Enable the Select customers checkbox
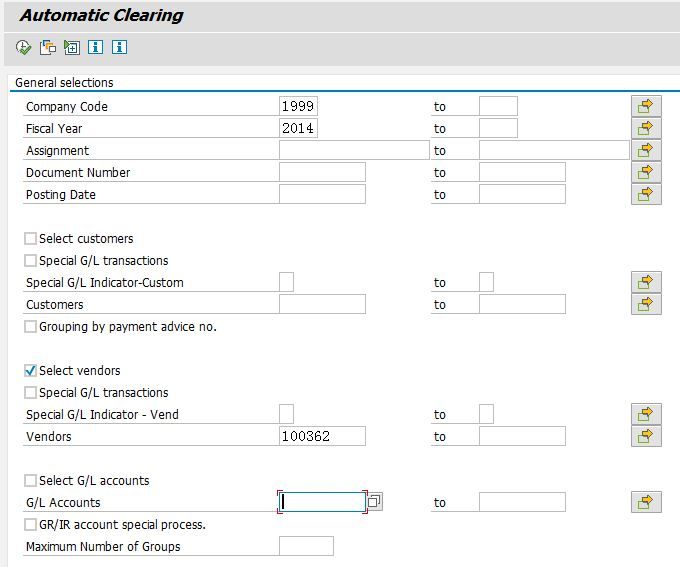Screen dimensions: 680x567 (30, 239)
